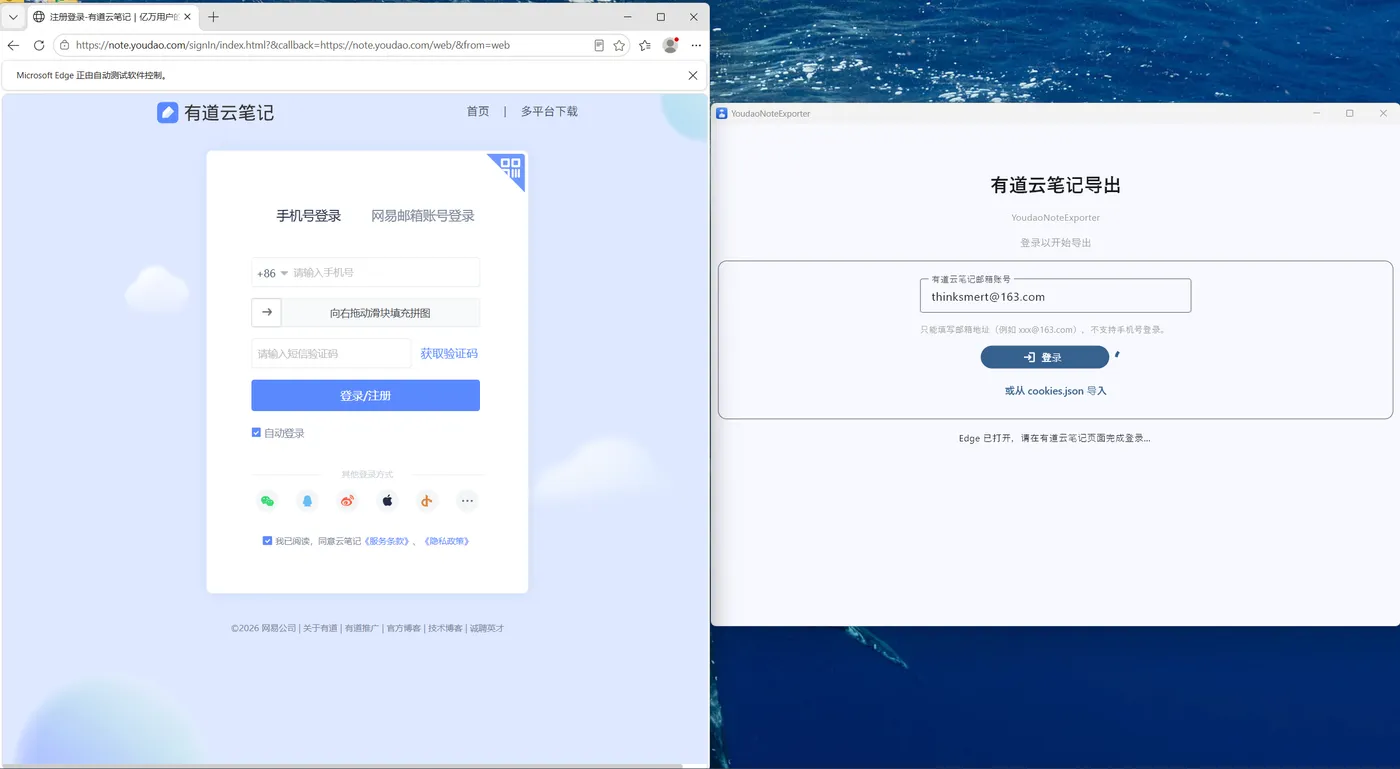Click 登录 button in YoudaoNoteExporter
Viewport: 1400px width, 769px height.
(1044, 357)
